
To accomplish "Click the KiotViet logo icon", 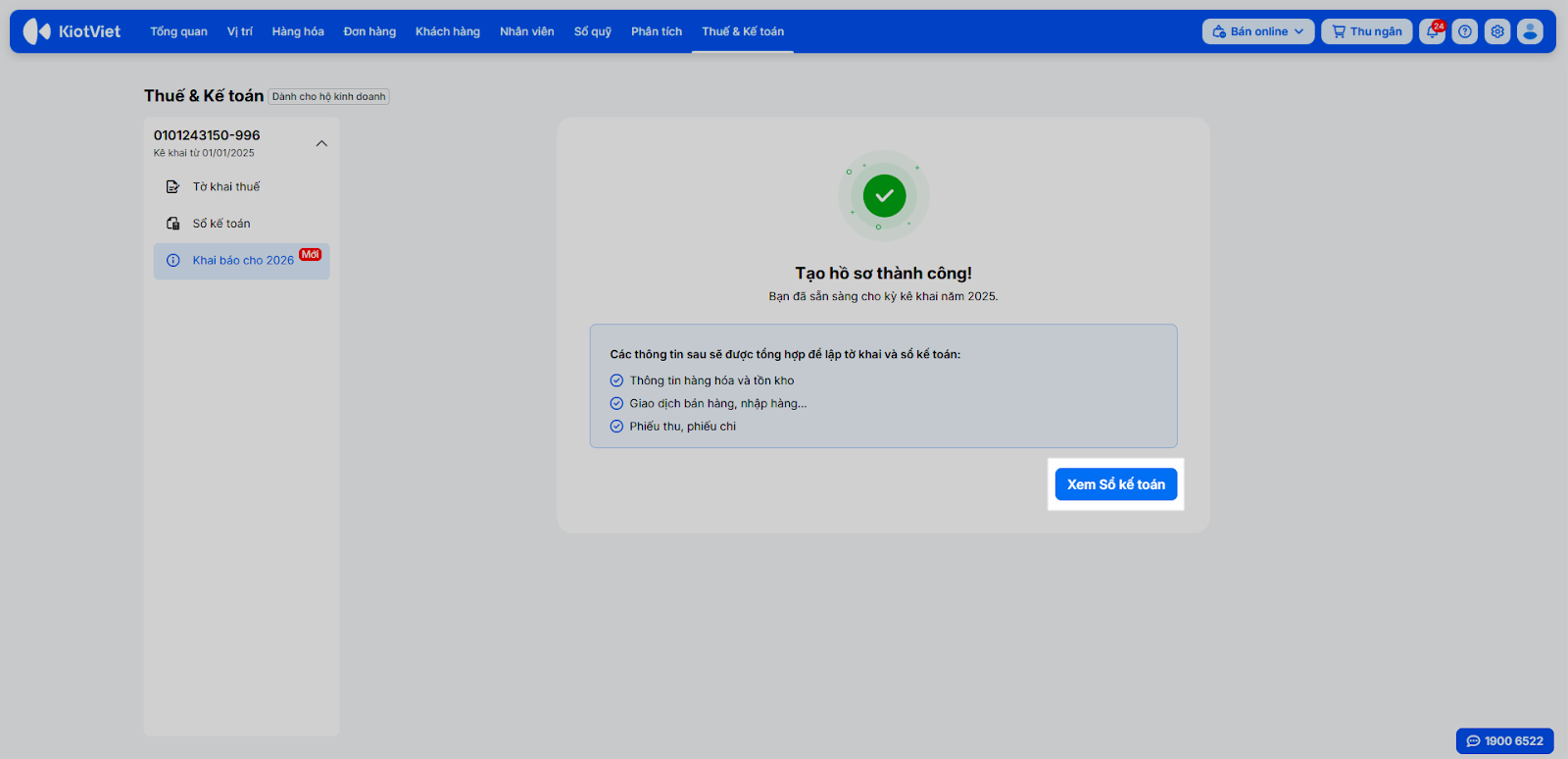I will (37, 31).
